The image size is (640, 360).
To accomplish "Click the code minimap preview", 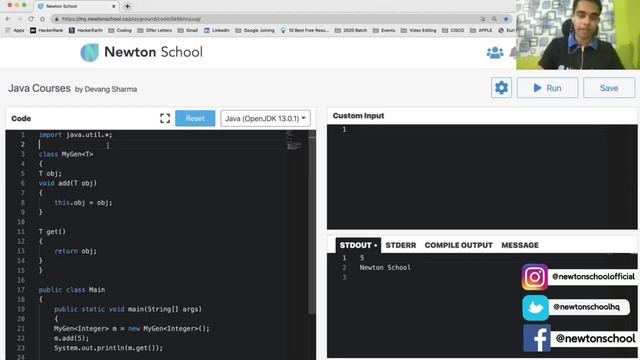I will pyautogui.click(x=293, y=140).
